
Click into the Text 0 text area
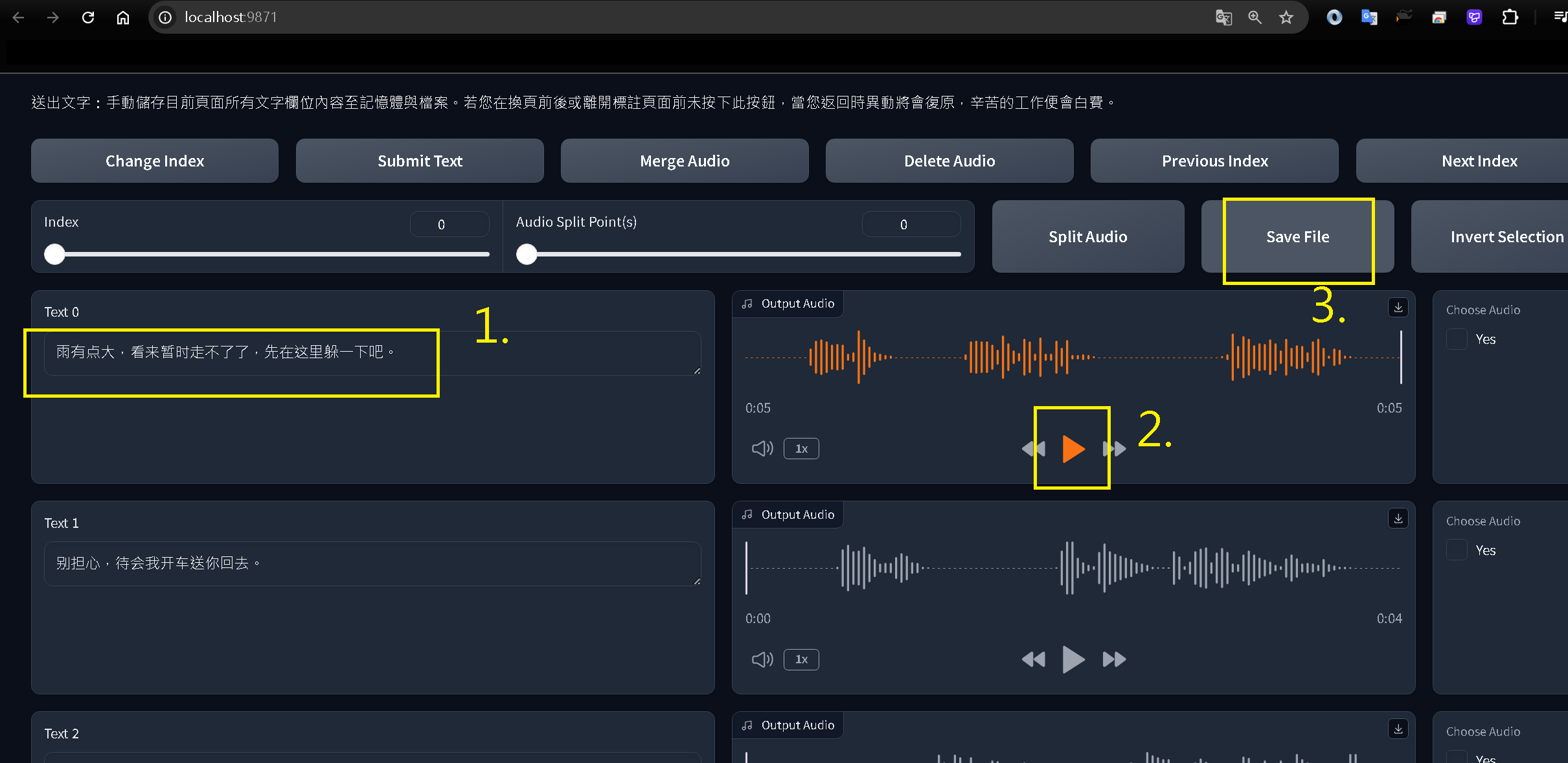372,353
